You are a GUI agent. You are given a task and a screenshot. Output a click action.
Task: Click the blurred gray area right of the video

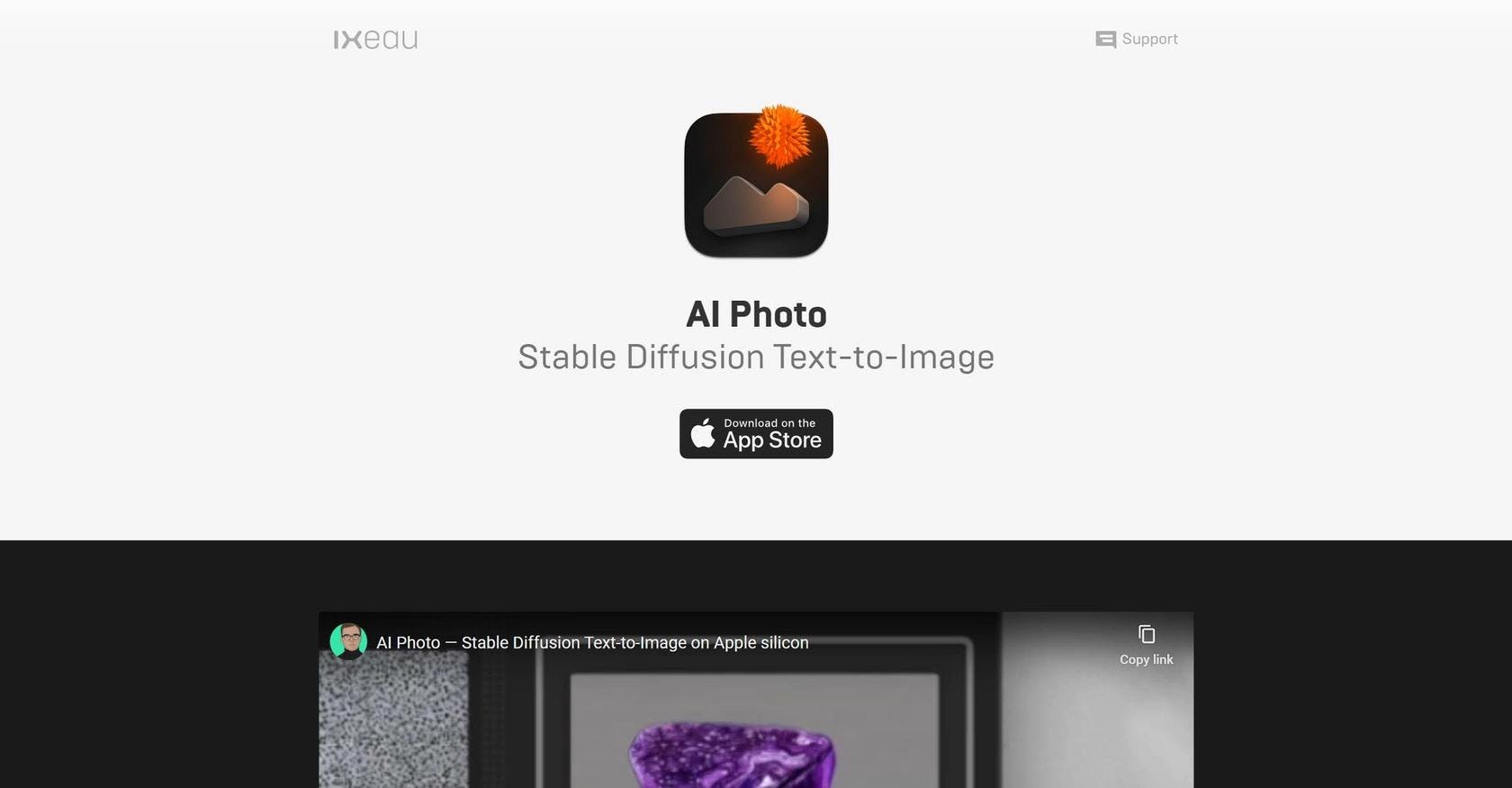point(1097,720)
